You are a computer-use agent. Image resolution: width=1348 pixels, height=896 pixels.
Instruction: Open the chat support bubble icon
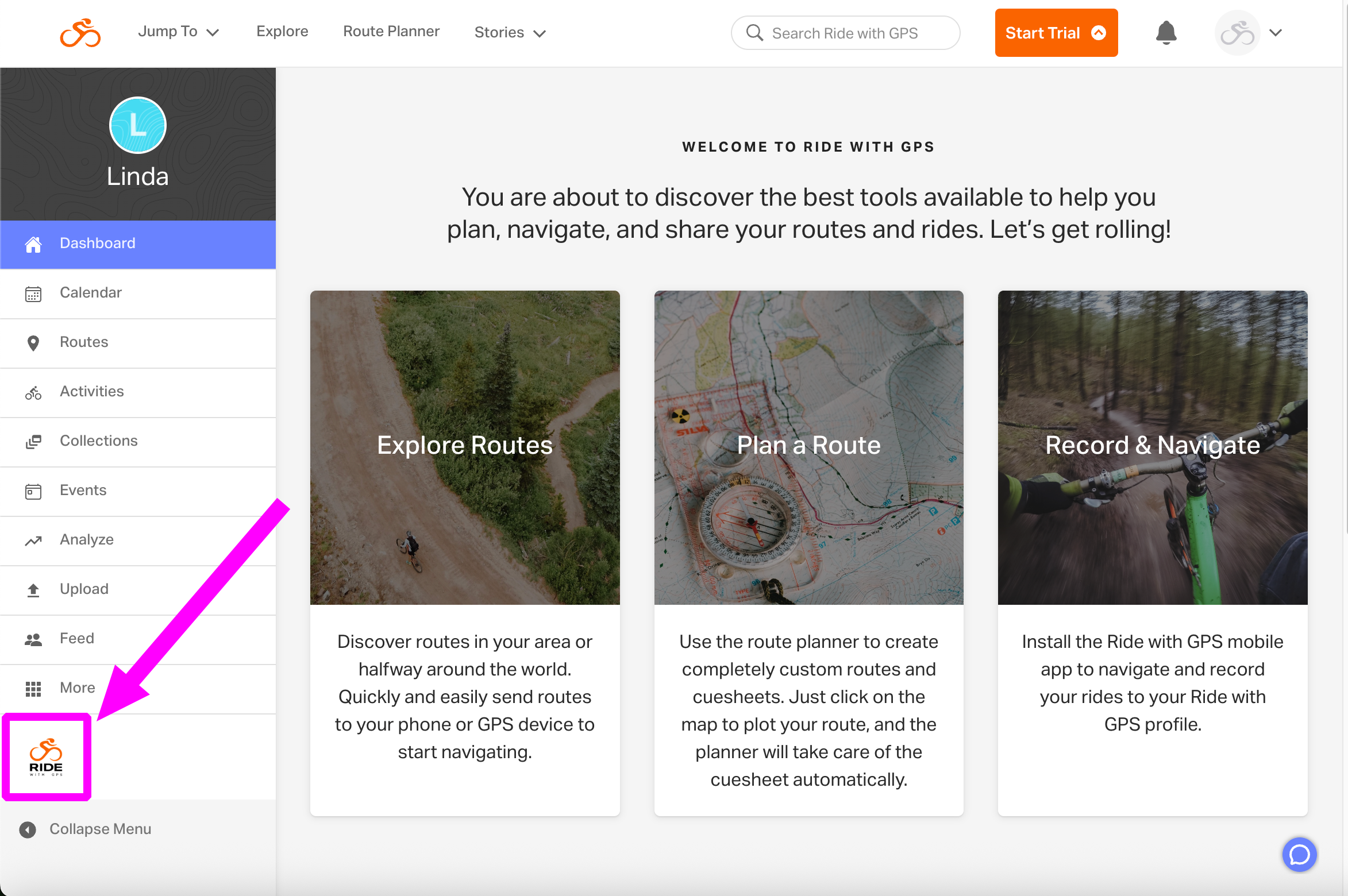point(1299,855)
